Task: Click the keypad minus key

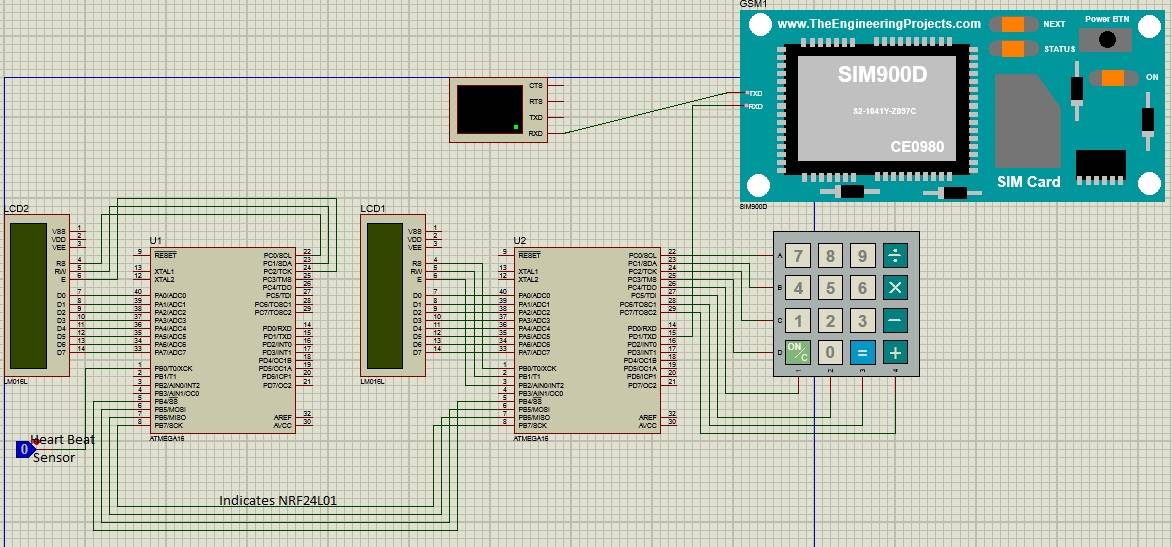Action: point(895,321)
